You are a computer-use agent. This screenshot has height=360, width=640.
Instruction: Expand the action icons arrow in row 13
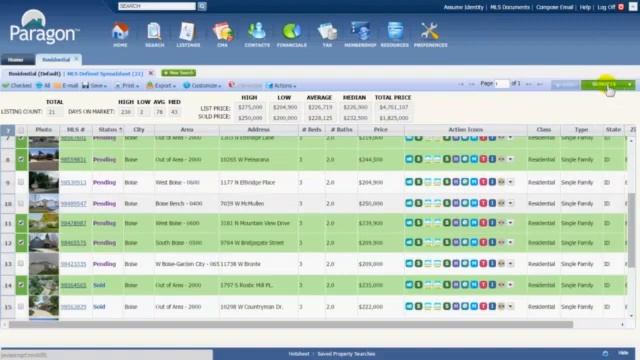pos(510,264)
